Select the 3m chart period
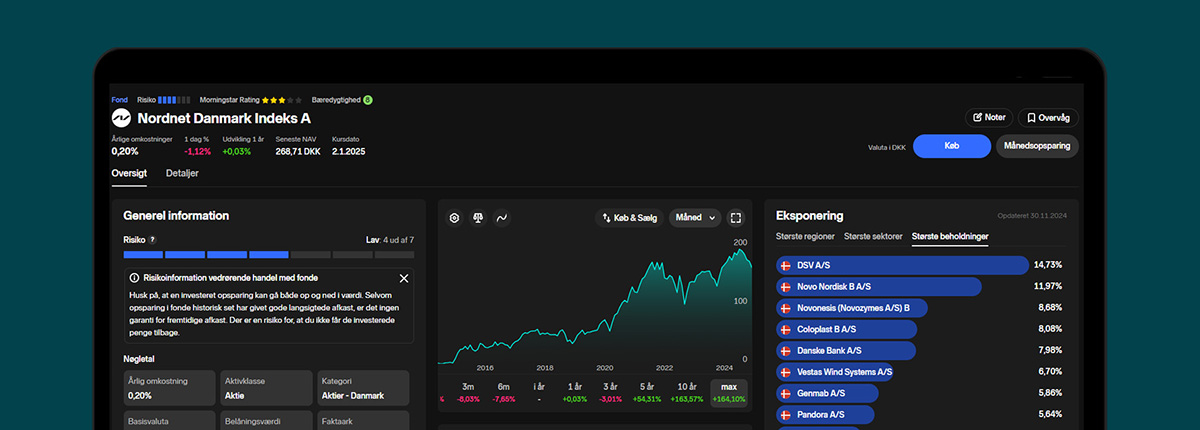Screen dimensions: 1200x430 (468, 392)
